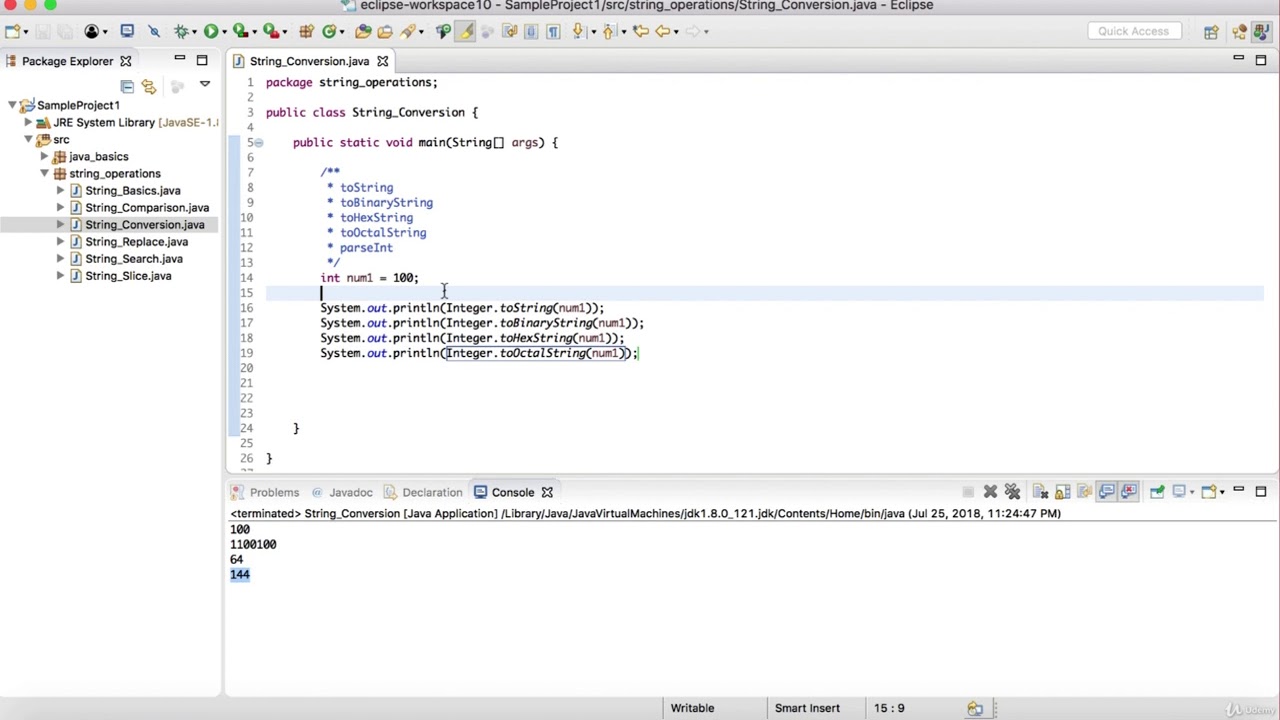Click the Quick Access search field
The image size is (1280, 720).
1133,31
